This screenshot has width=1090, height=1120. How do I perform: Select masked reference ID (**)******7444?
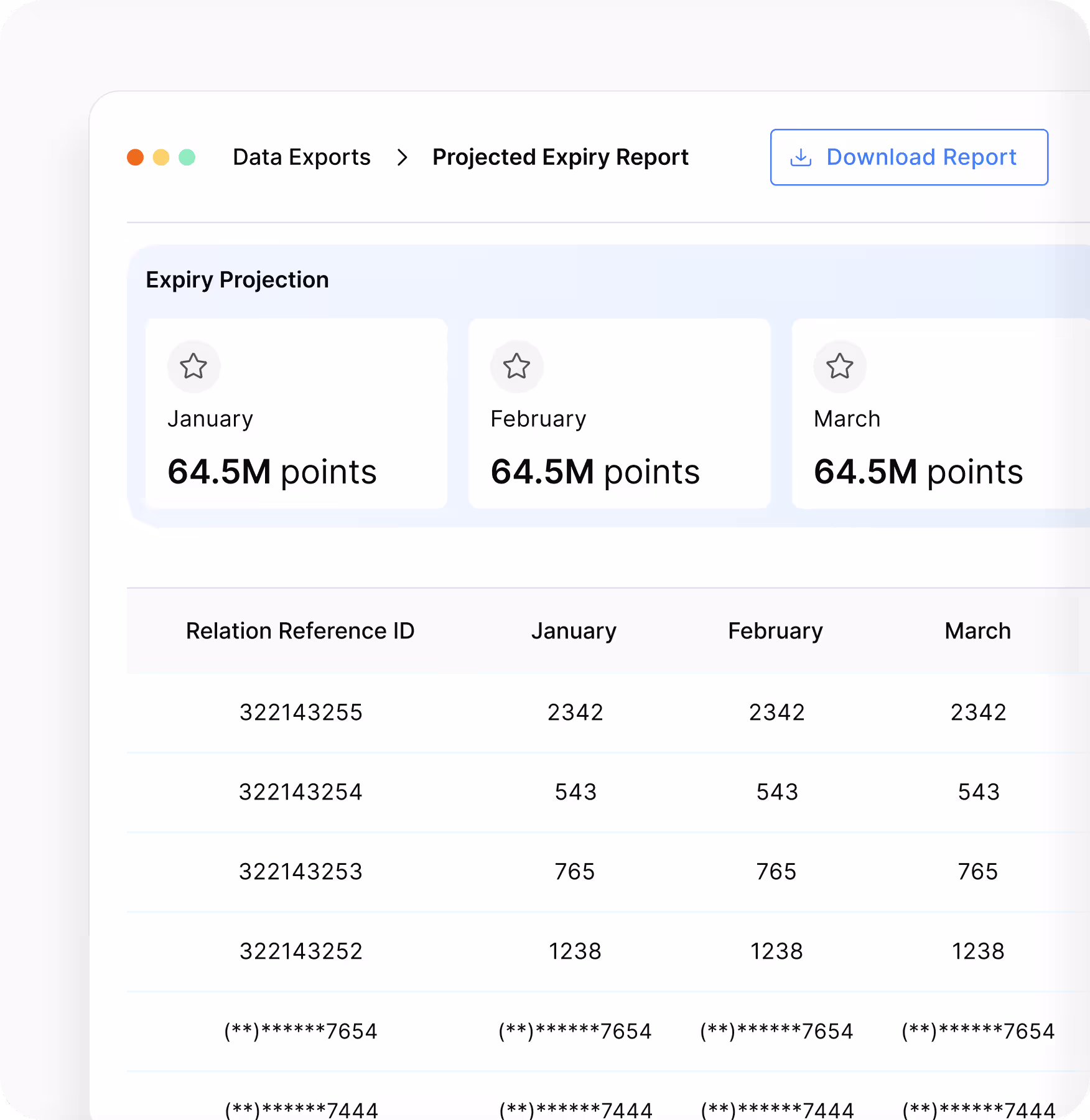[301, 1109]
